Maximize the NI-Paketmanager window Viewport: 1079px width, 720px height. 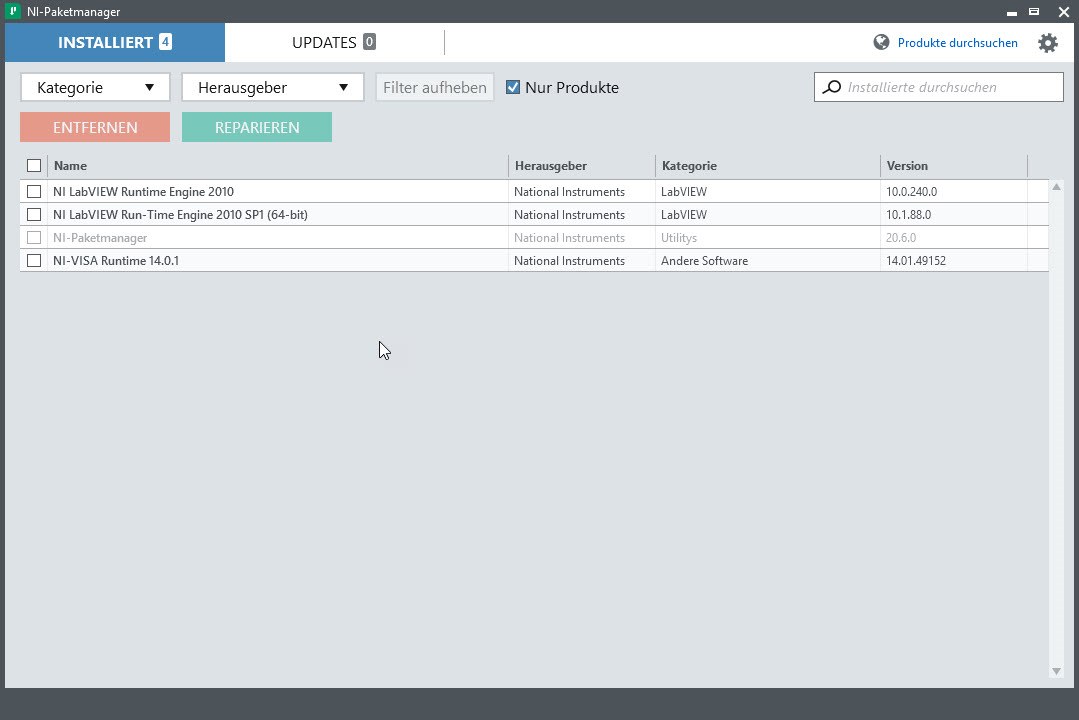(x=1034, y=12)
